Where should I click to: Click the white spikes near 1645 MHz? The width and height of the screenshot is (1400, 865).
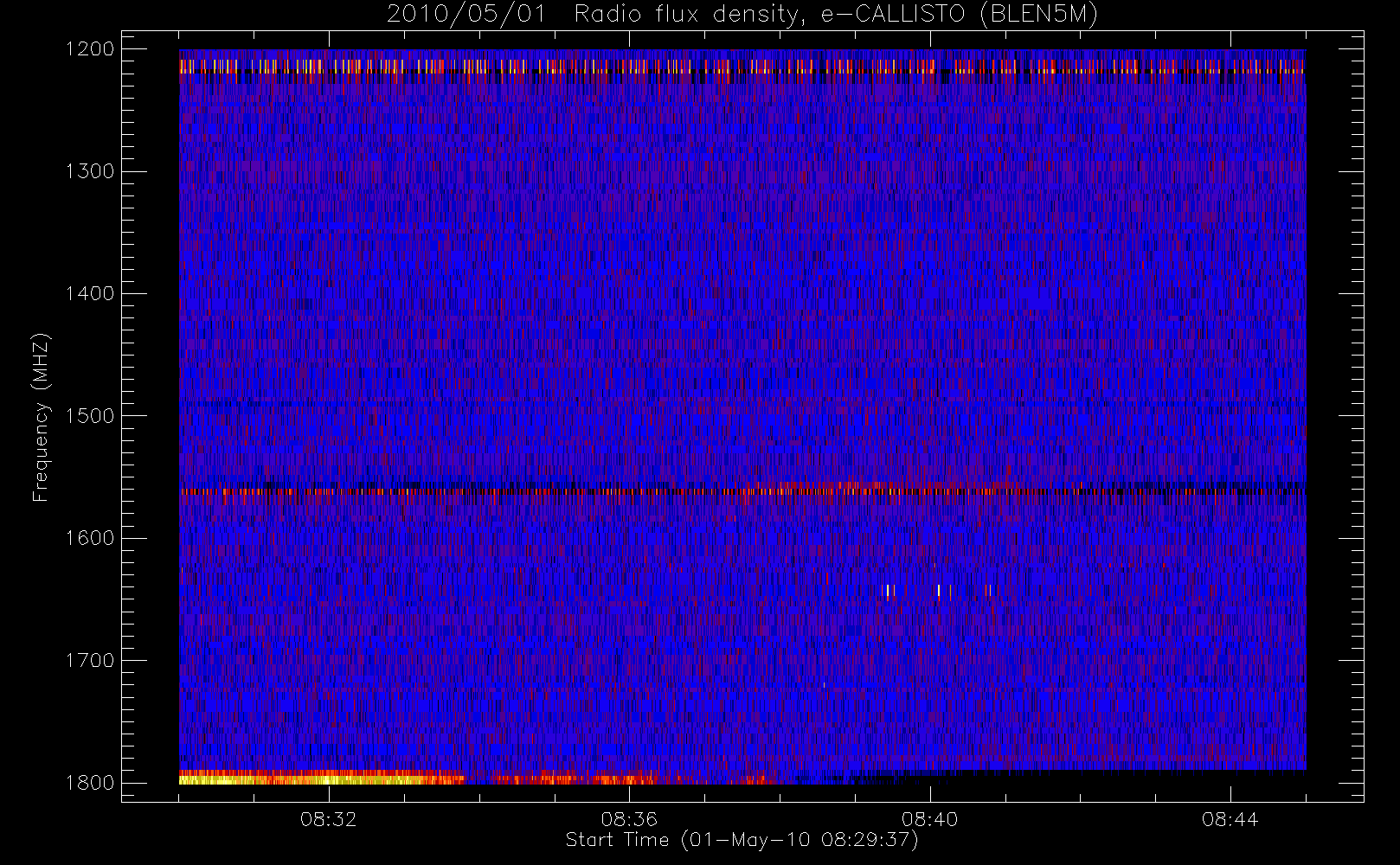click(x=938, y=591)
